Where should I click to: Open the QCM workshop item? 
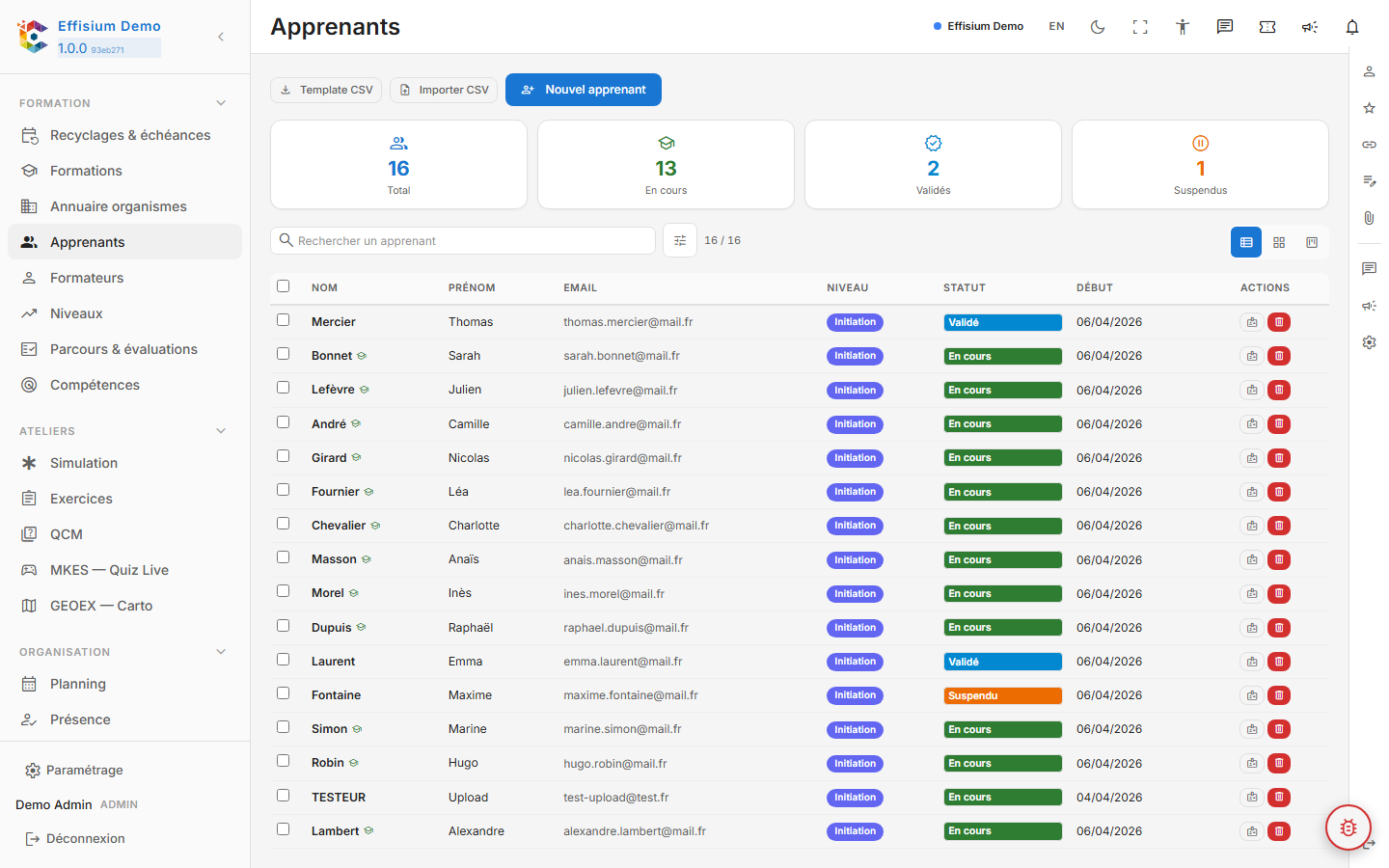(x=124, y=534)
